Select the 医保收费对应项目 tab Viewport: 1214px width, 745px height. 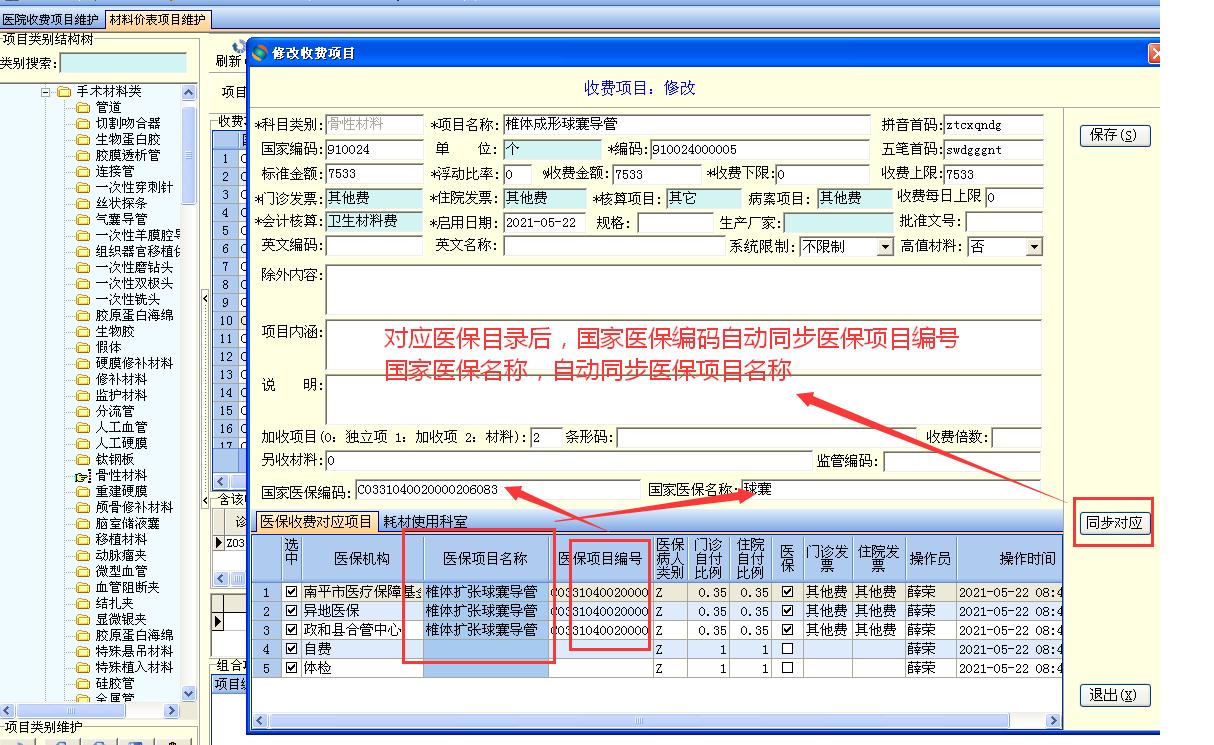point(316,522)
